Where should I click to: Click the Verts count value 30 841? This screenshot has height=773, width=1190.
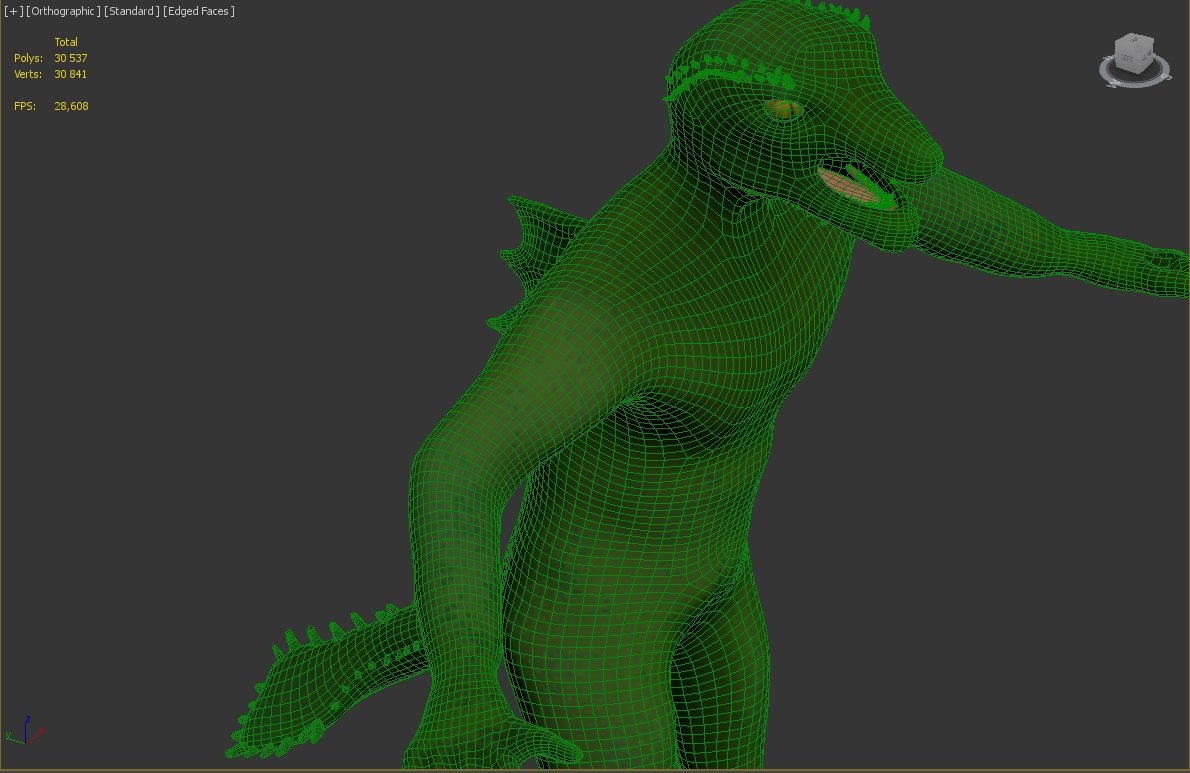tap(71, 74)
